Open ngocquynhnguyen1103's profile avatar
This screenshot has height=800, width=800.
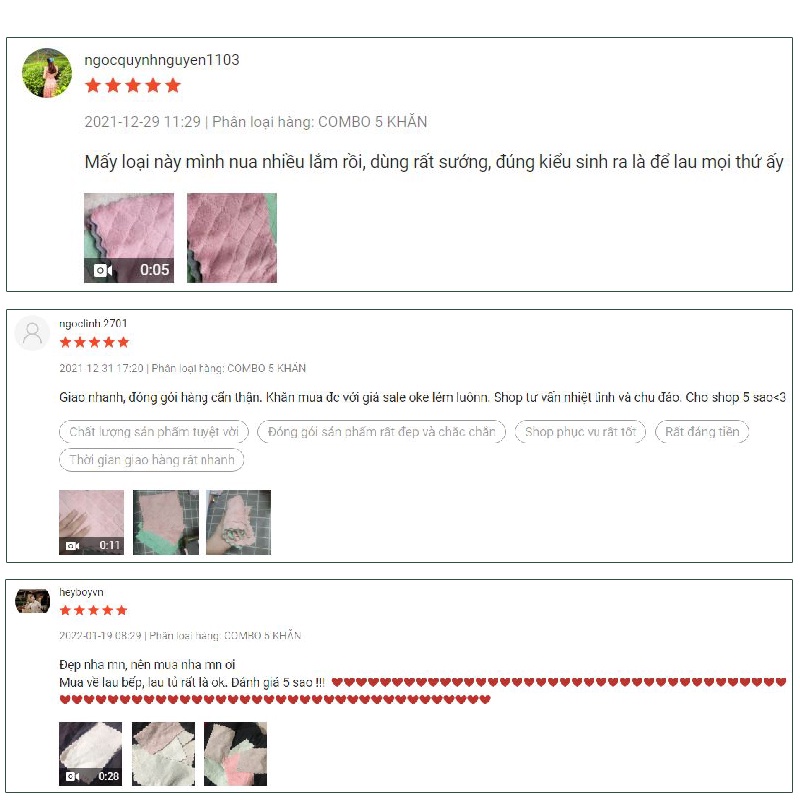click(x=47, y=73)
